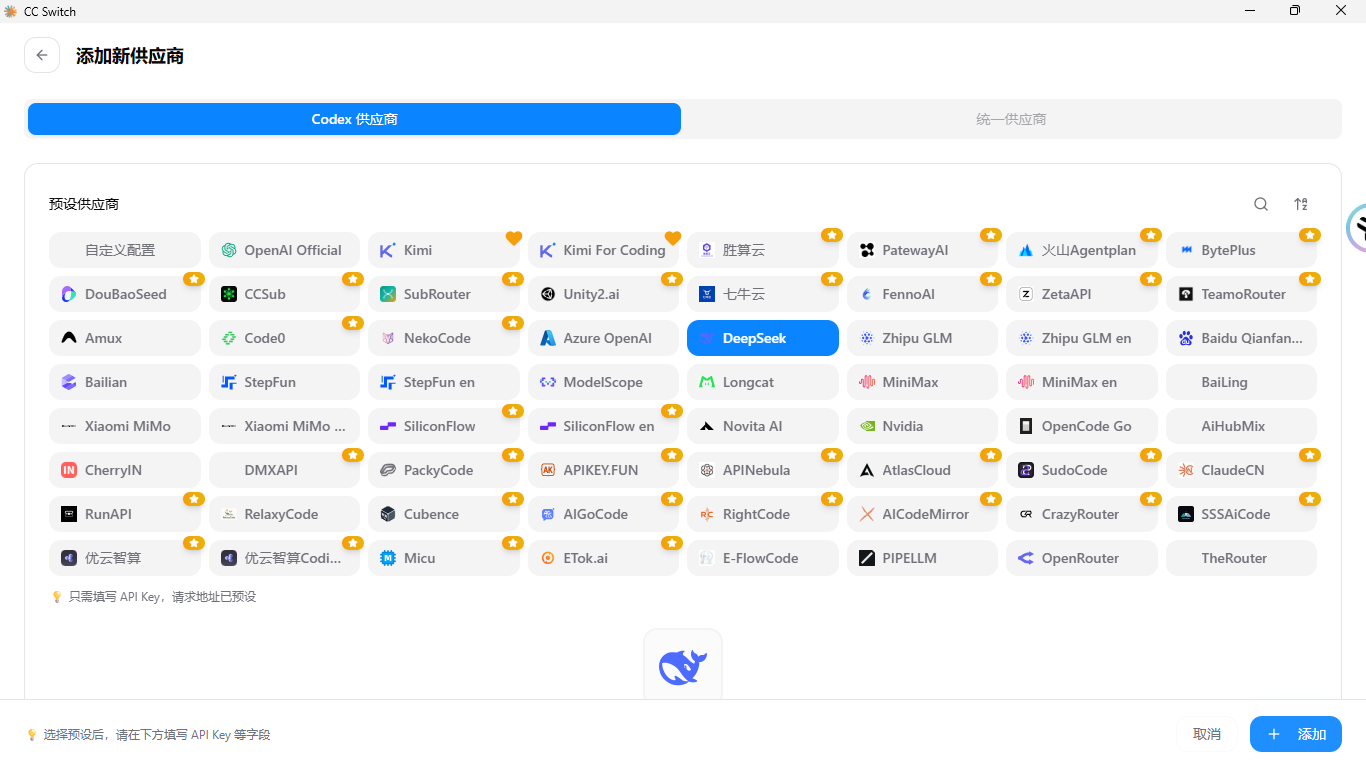
Task: Select 火山Agentplan provider
Action: tap(1082, 250)
